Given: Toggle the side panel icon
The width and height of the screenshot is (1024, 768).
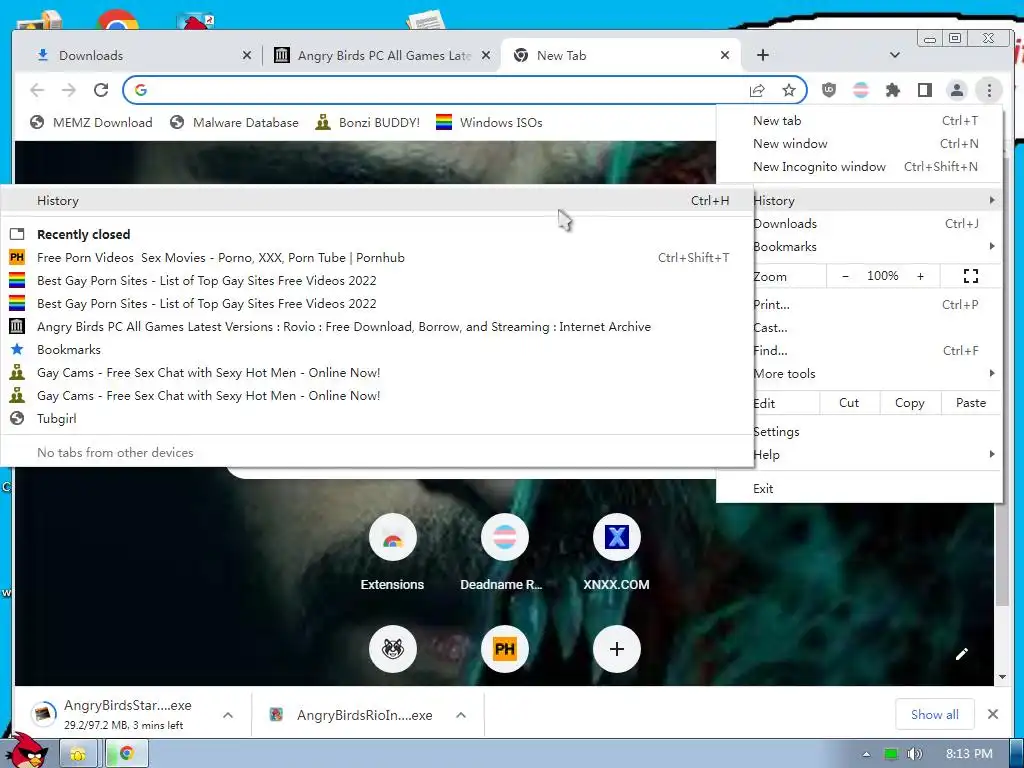Looking at the screenshot, I should [925, 90].
